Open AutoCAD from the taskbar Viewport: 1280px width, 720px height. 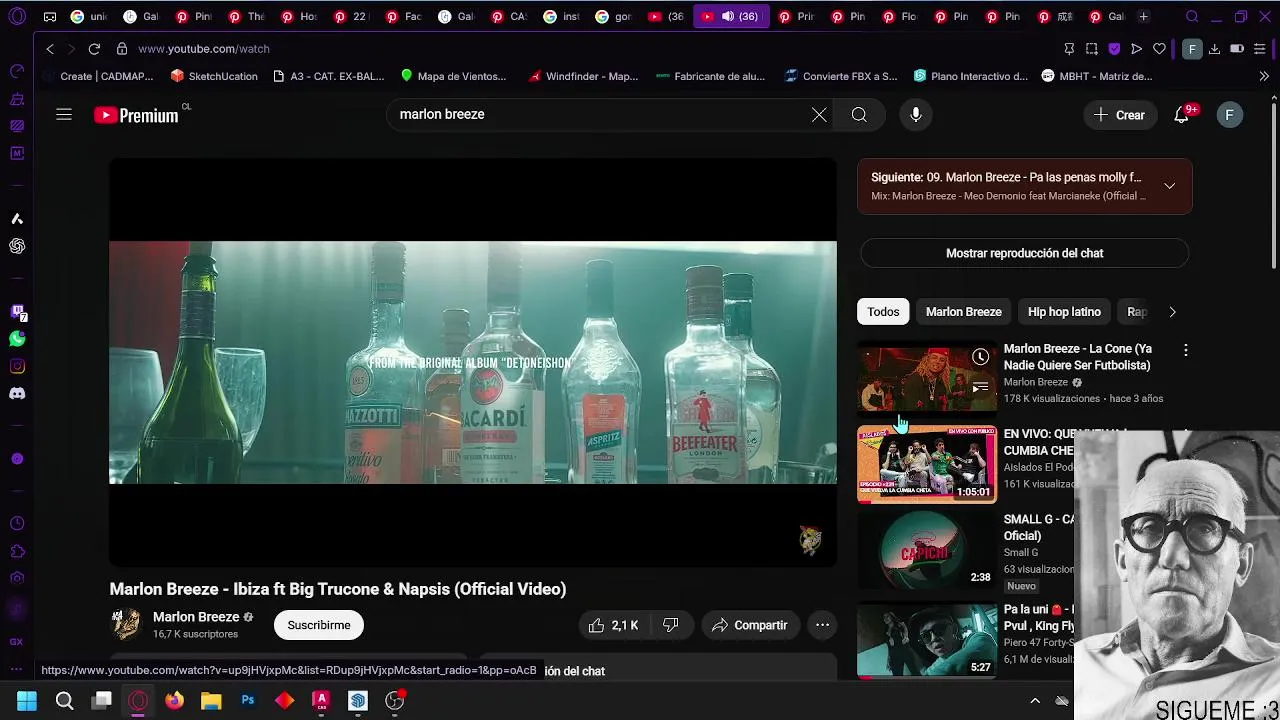coord(321,700)
